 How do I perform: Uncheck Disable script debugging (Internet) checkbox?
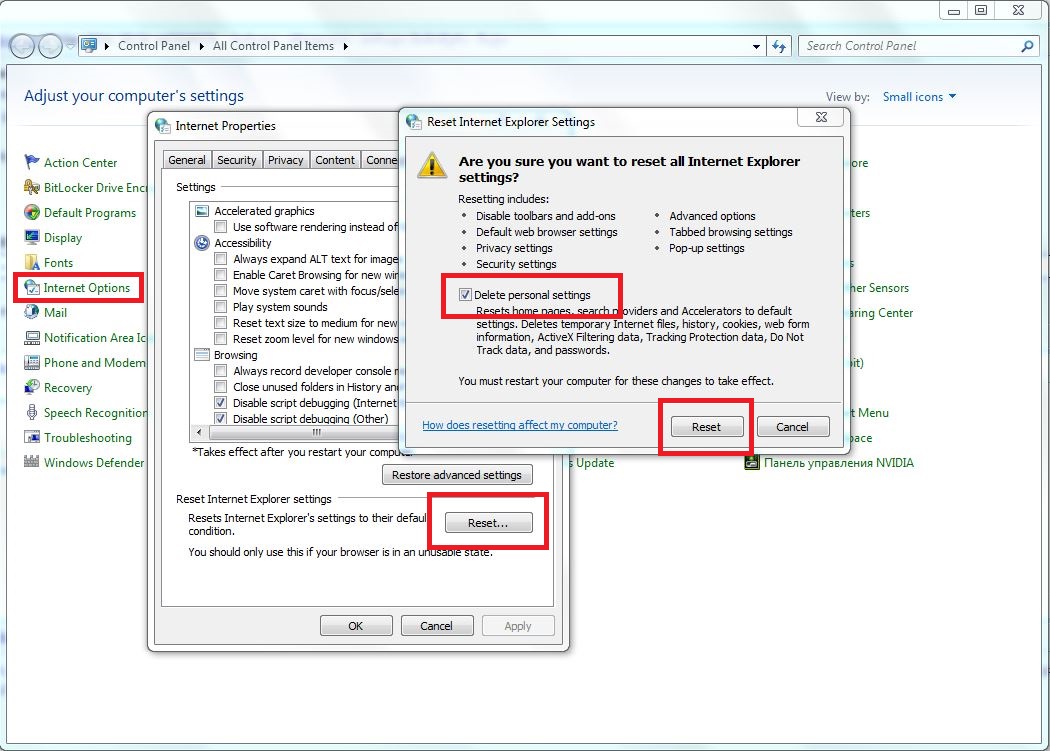(220, 403)
